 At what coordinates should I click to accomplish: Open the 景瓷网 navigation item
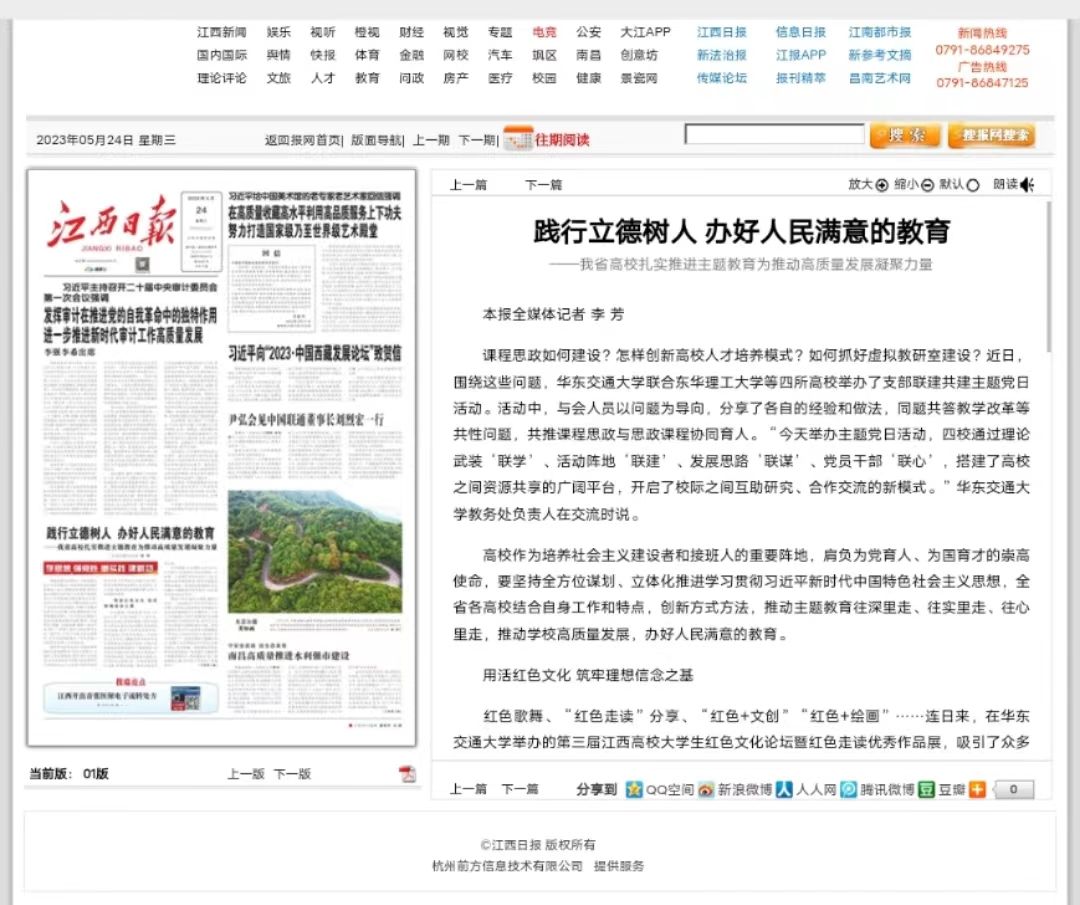(638, 78)
